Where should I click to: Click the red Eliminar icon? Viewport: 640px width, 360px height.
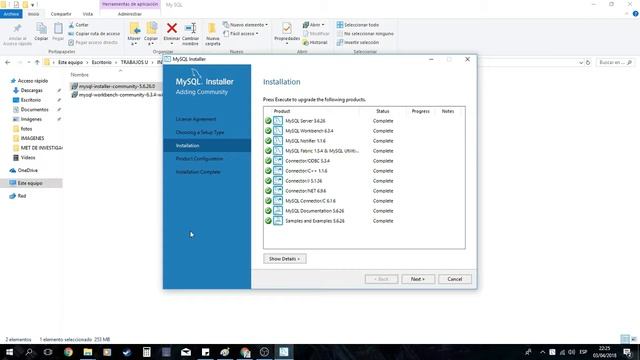pyautogui.click(x=172, y=28)
